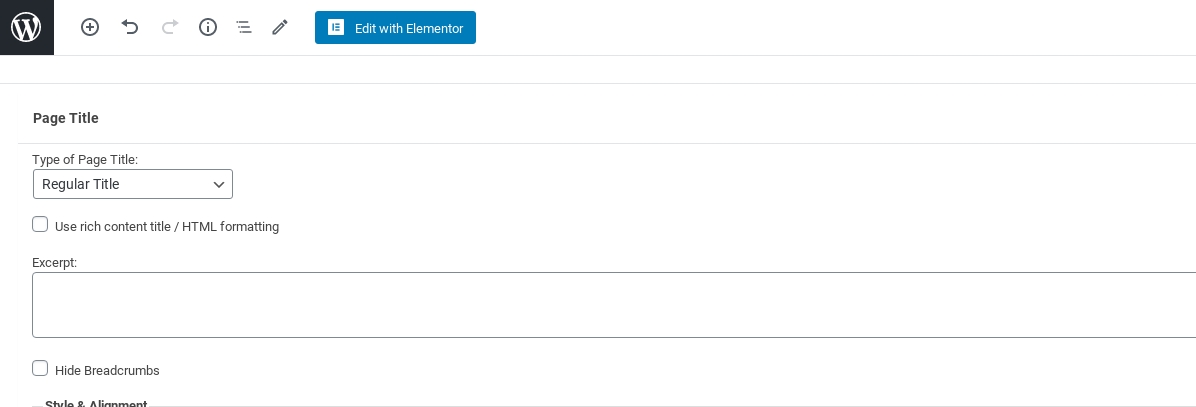The width and height of the screenshot is (1196, 407).
Task: Undo the last change
Action: click(x=130, y=28)
